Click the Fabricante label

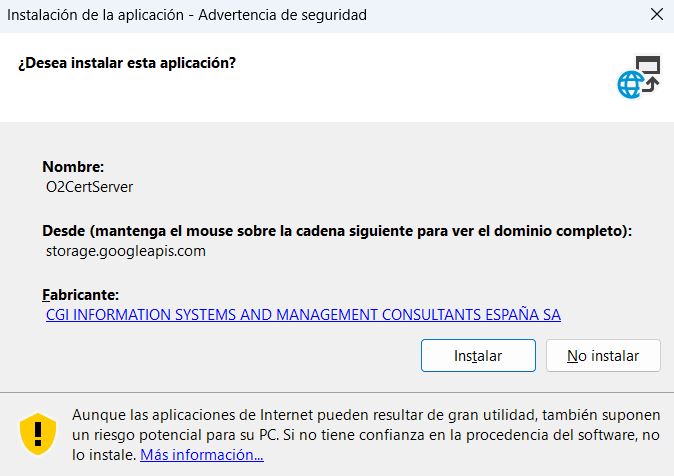80,295
